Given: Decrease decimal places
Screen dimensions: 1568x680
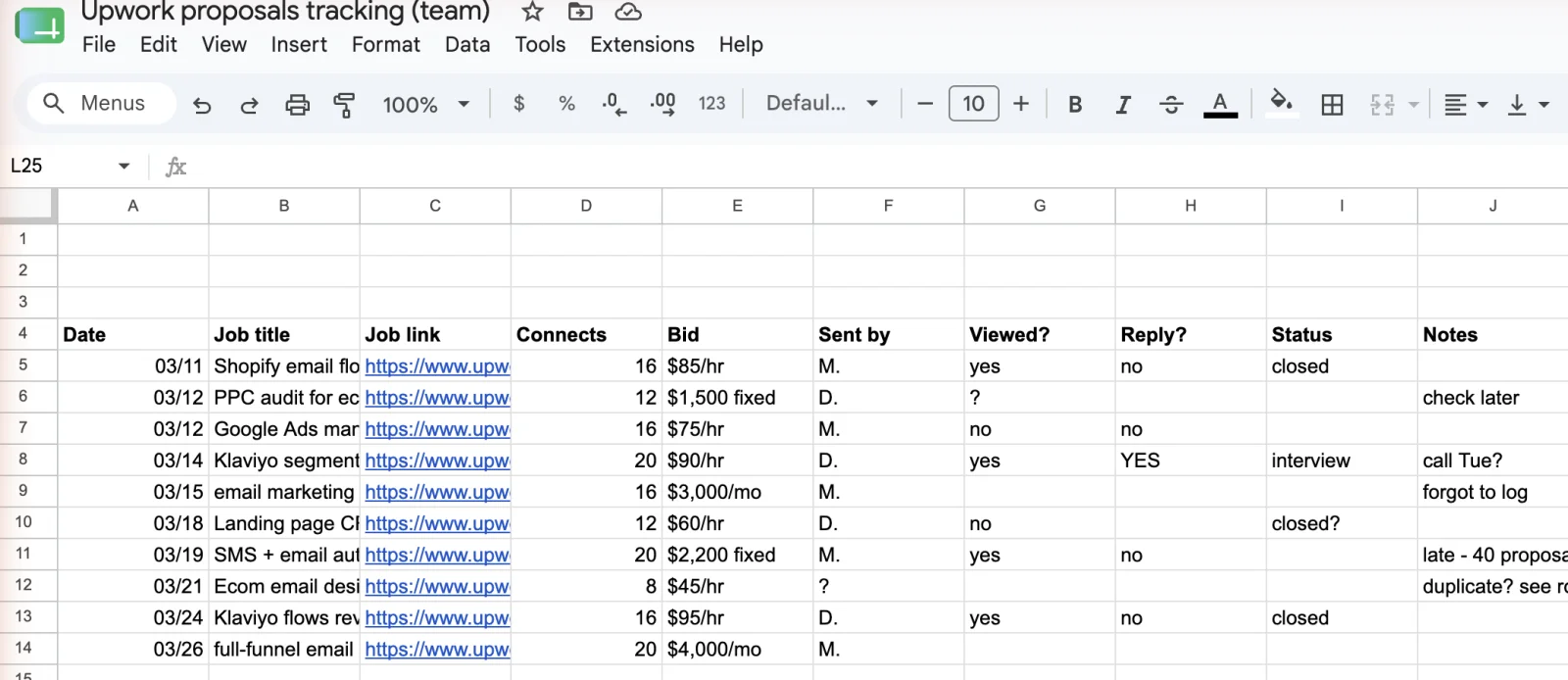Looking at the screenshot, I should 614,104.
